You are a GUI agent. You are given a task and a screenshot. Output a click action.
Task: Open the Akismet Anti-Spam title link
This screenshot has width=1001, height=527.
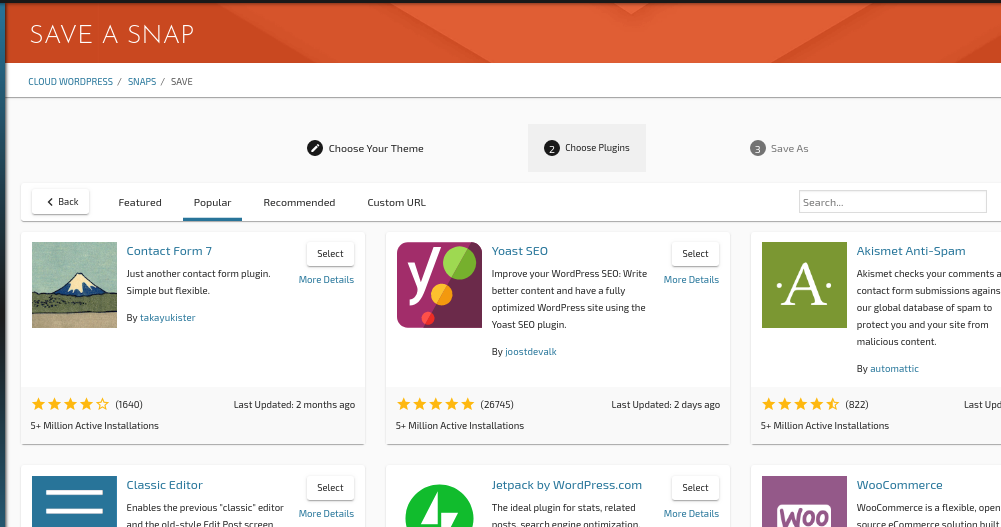click(x=911, y=251)
